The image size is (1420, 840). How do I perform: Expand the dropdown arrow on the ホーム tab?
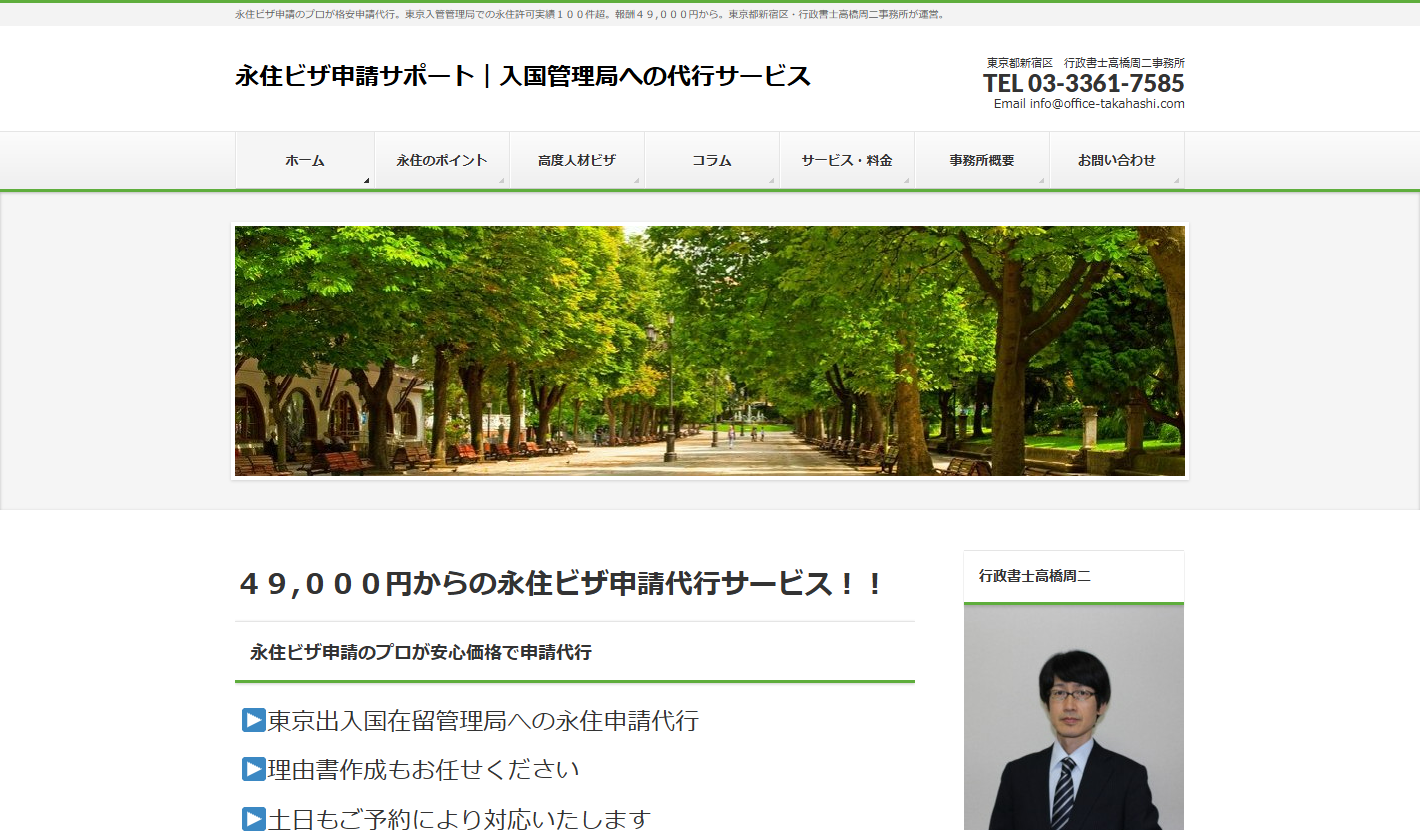tap(366, 177)
